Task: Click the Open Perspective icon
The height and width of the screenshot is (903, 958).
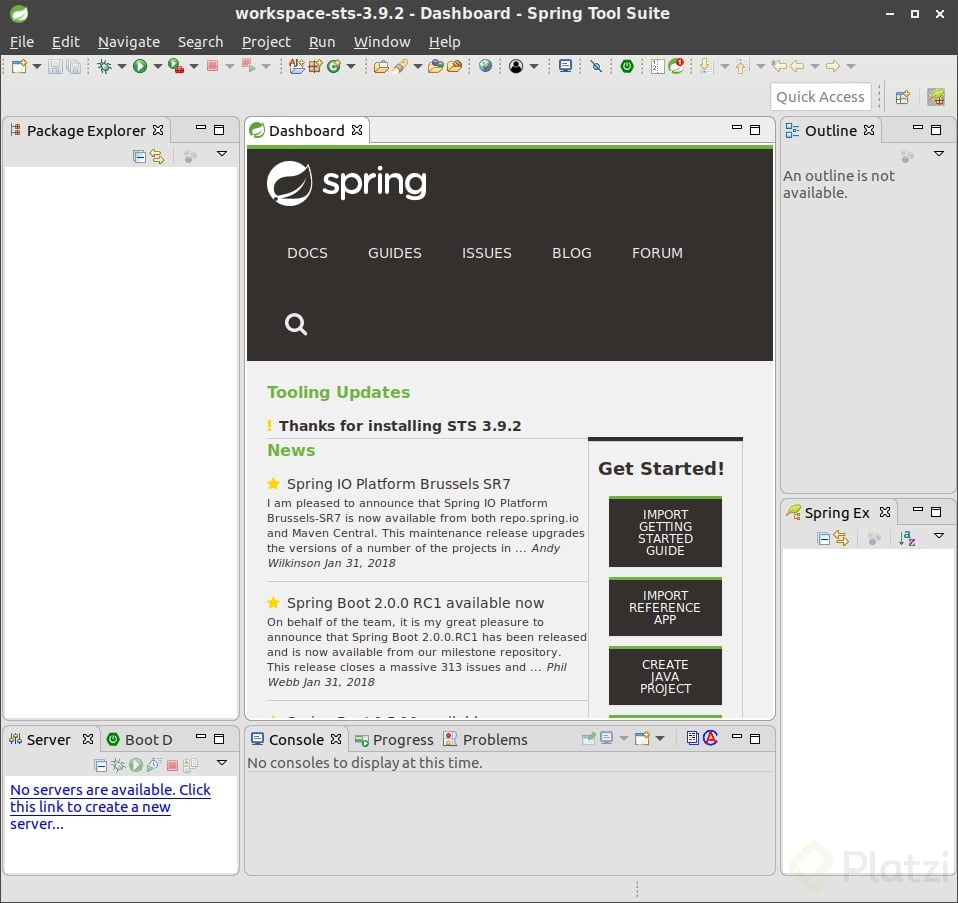Action: (x=902, y=97)
